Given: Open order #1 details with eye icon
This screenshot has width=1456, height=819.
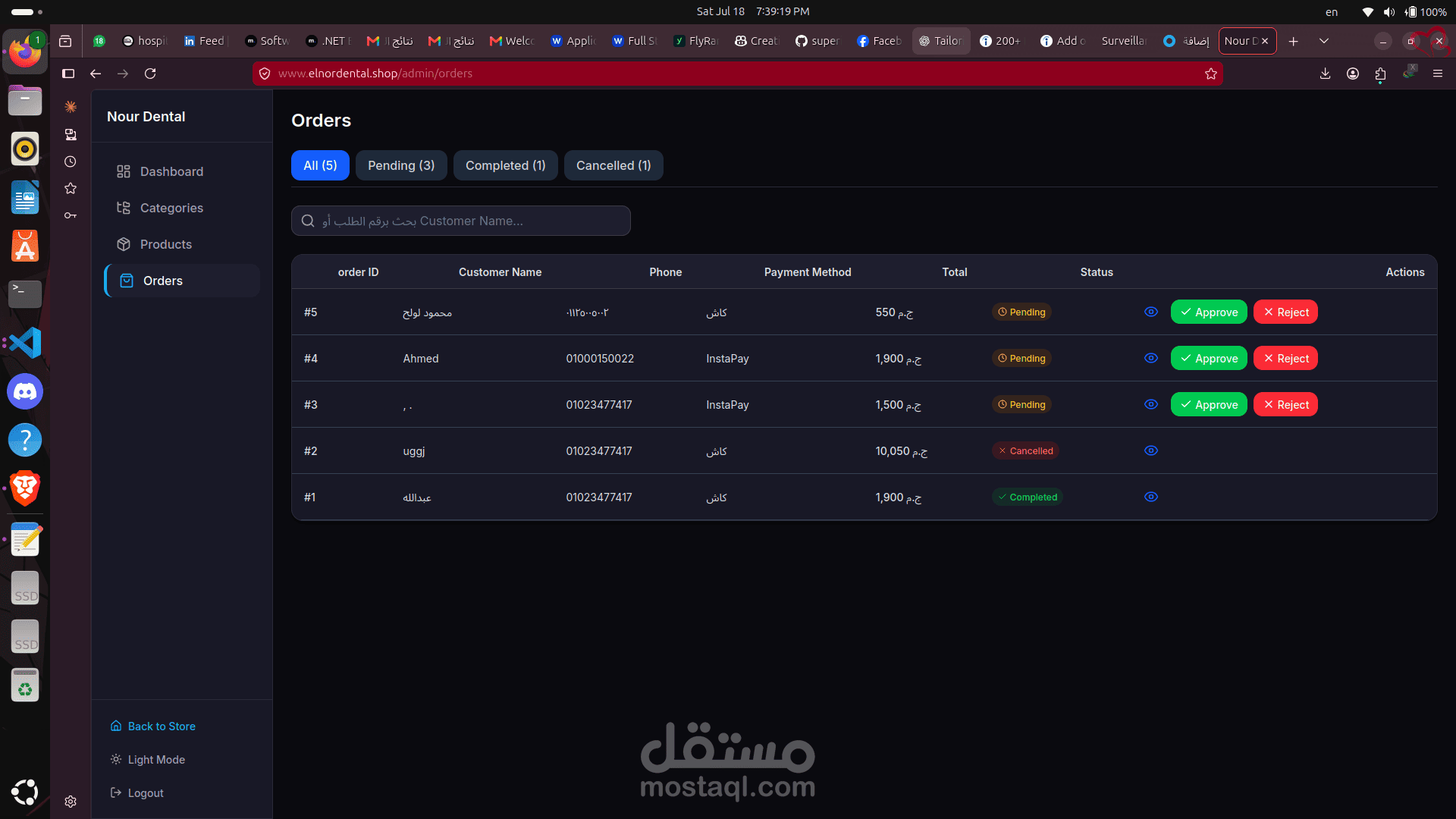Looking at the screenshot, I should 1150,497.
